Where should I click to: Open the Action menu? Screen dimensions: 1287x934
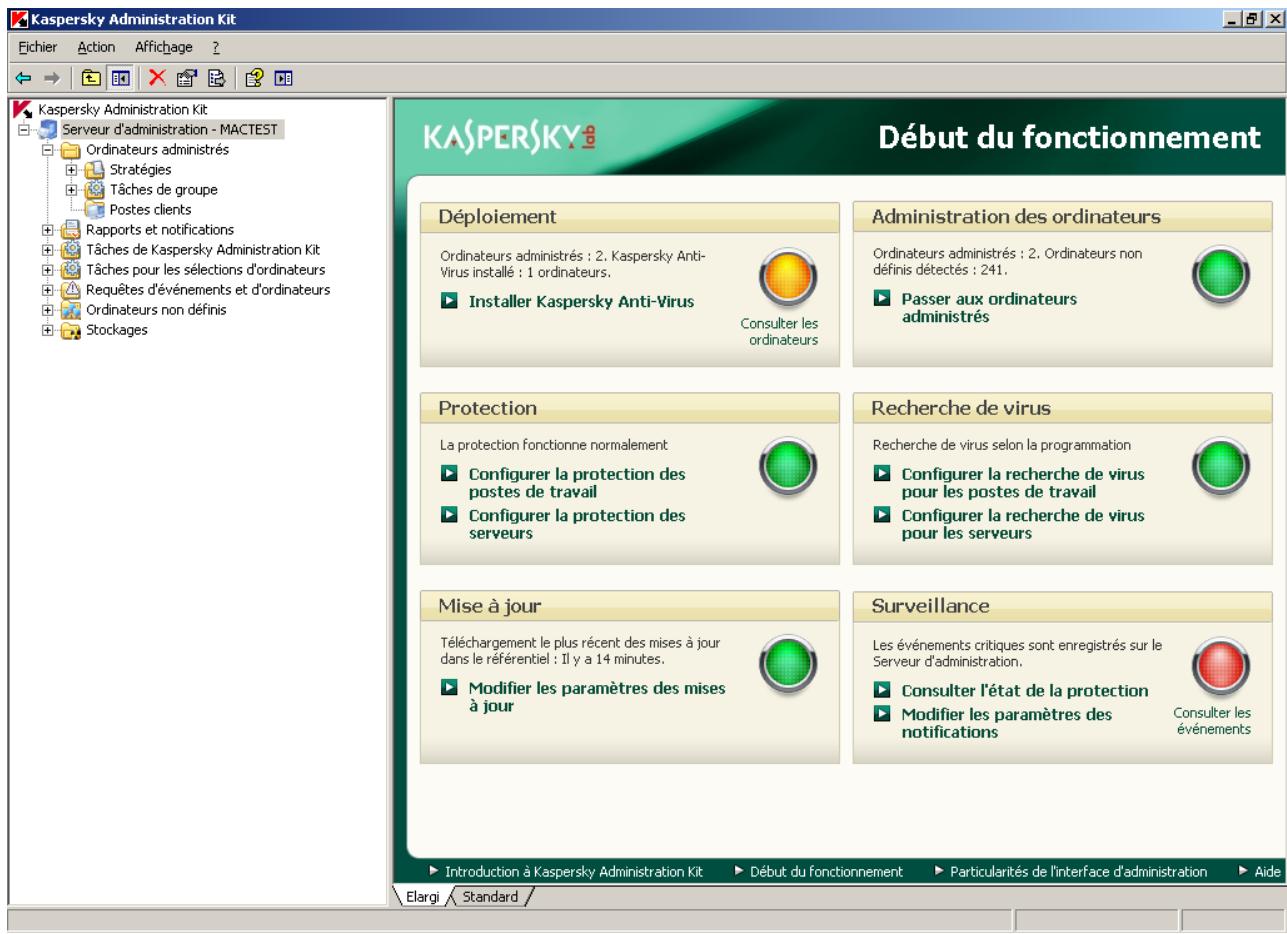pos(96,47)
